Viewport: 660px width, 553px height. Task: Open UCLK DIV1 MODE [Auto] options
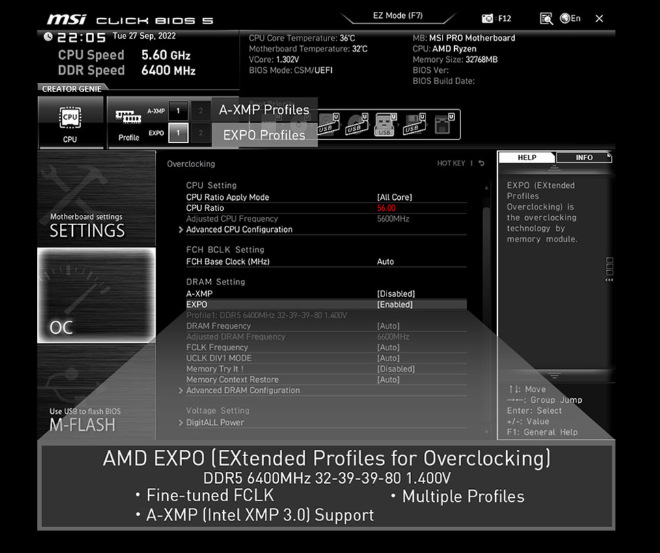tap(388, 358)
